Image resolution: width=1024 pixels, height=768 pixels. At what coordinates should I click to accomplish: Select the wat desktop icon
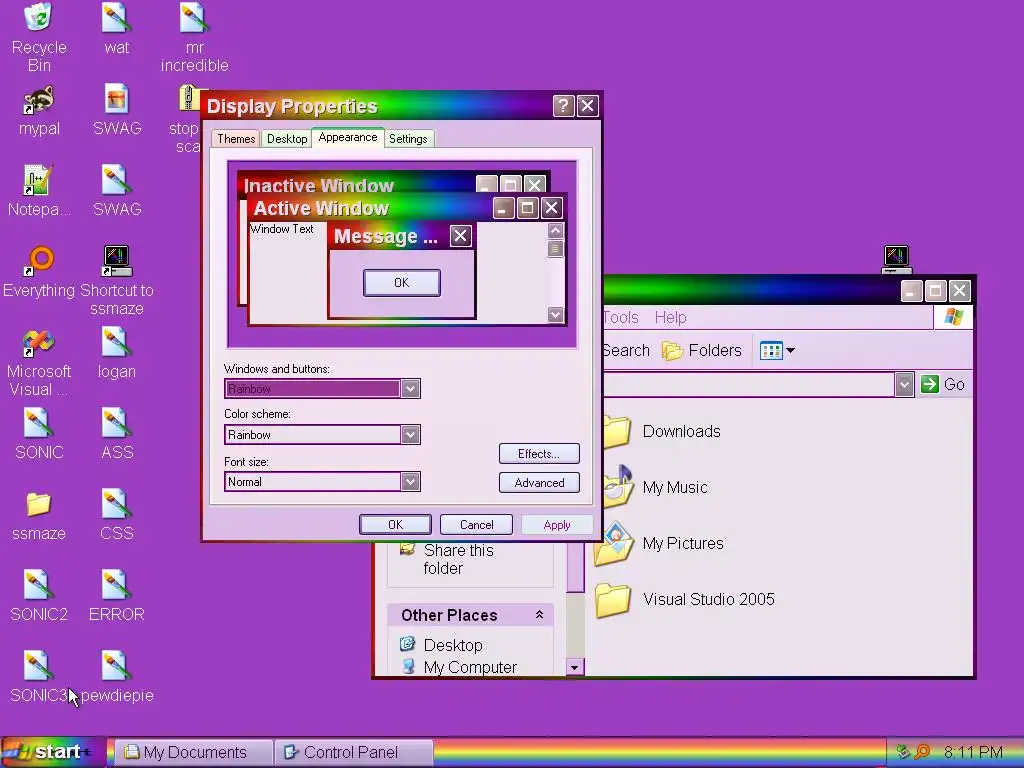[116, 18]
